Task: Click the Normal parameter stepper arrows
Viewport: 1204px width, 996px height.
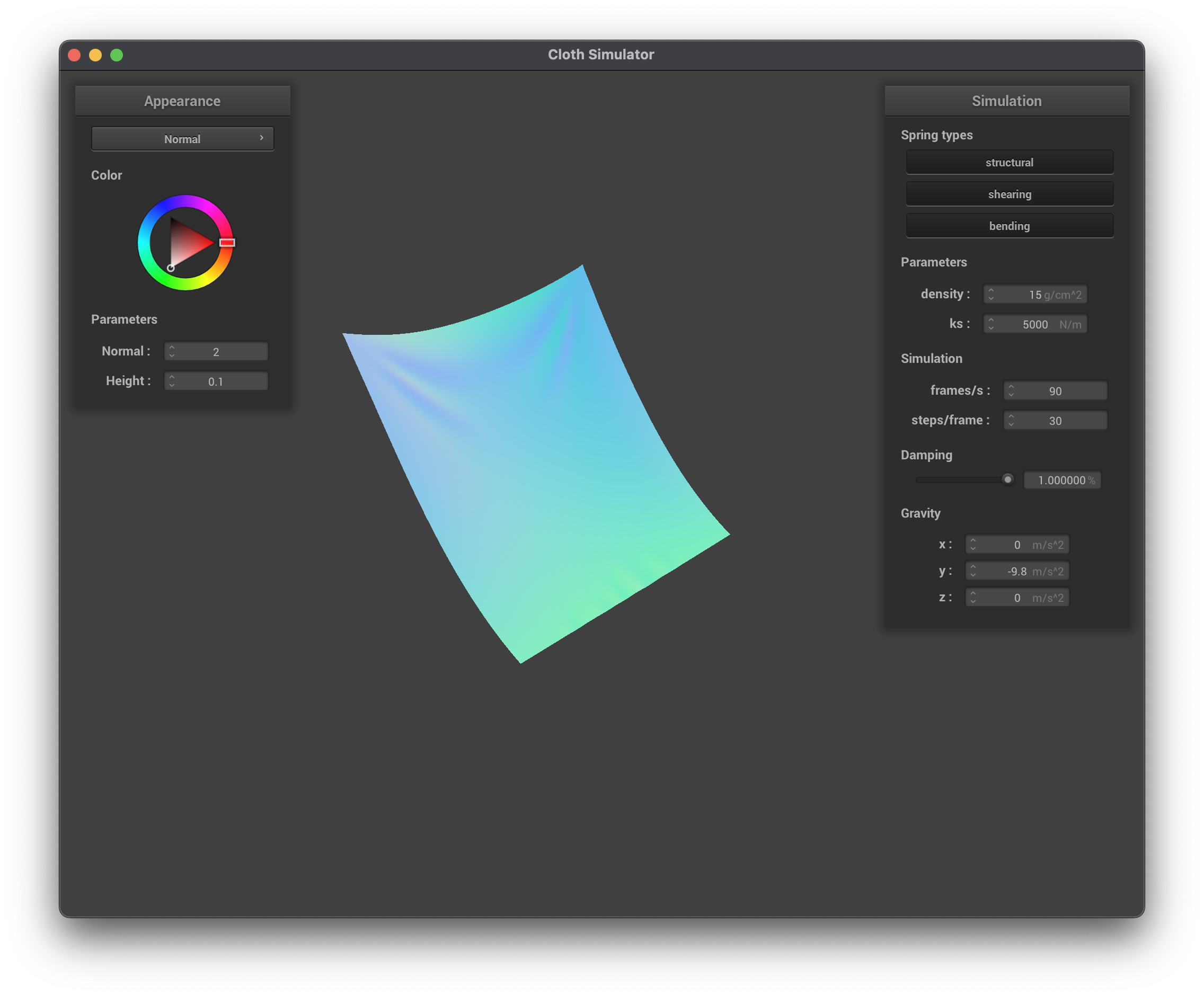Action: [172, 351]
